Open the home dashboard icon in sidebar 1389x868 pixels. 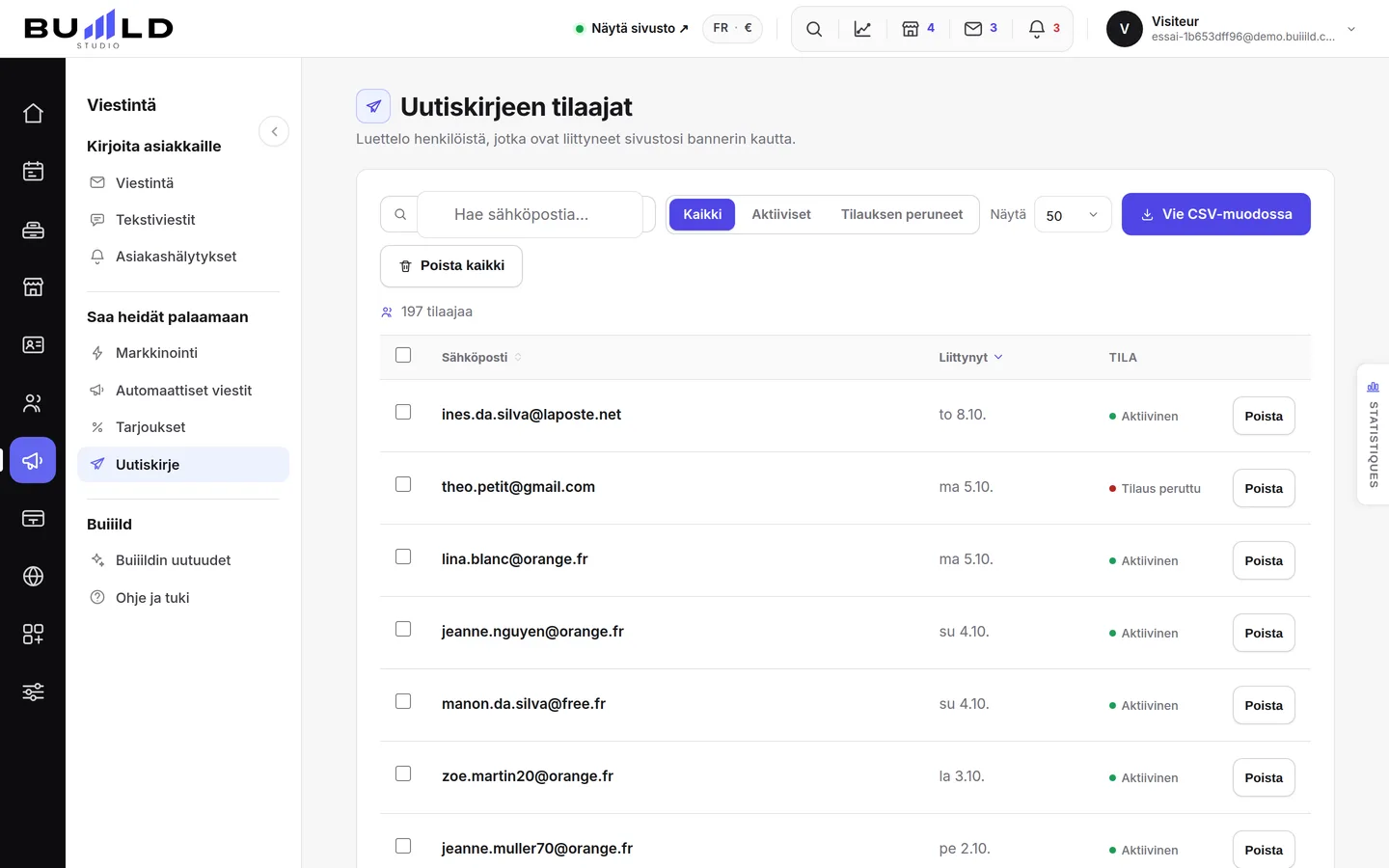point(33,114)
